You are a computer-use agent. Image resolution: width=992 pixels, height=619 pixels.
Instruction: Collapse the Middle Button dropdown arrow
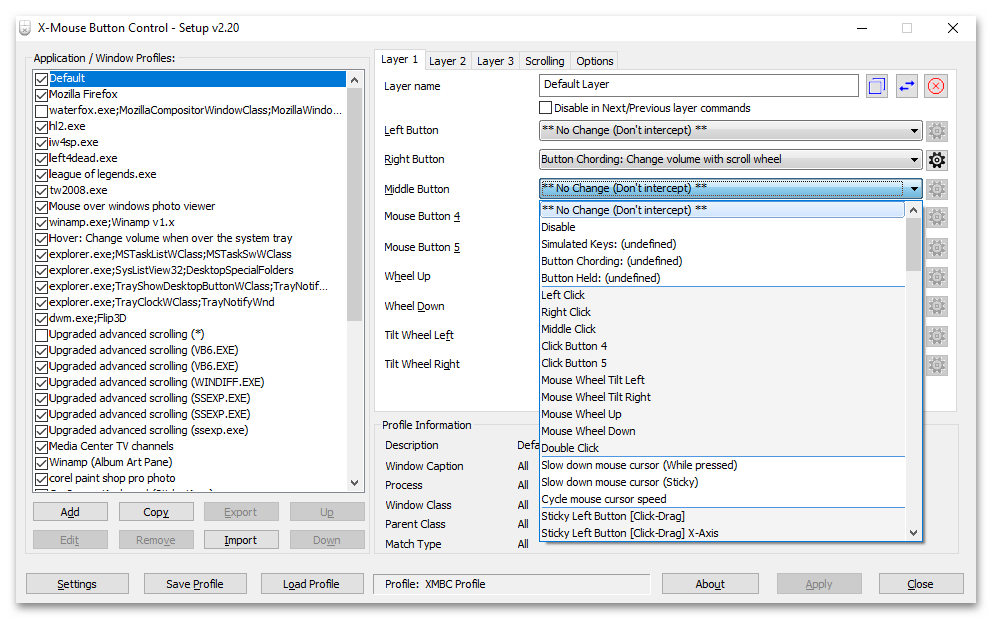914,189
